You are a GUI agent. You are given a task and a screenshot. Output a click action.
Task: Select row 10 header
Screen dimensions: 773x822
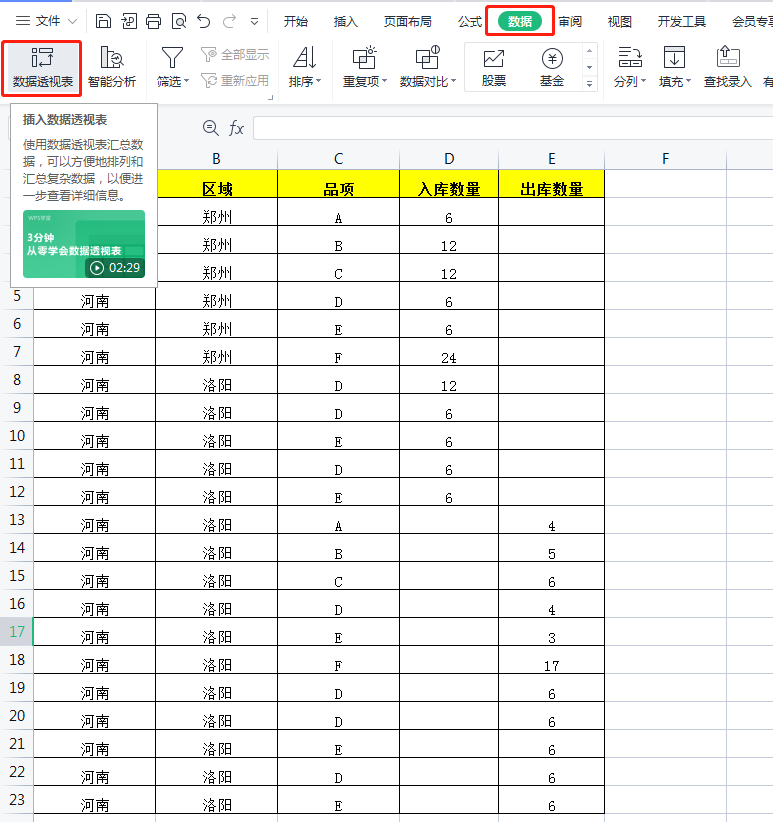click(17, 436)
